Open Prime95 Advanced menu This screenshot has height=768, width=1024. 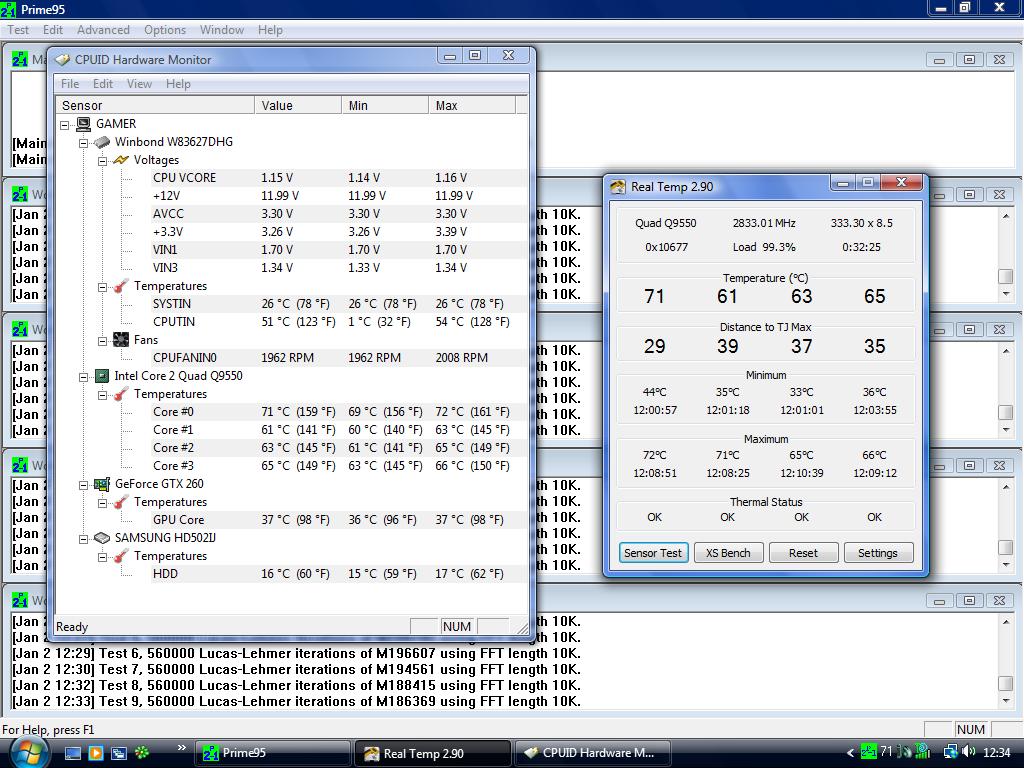tap(103, 30)
